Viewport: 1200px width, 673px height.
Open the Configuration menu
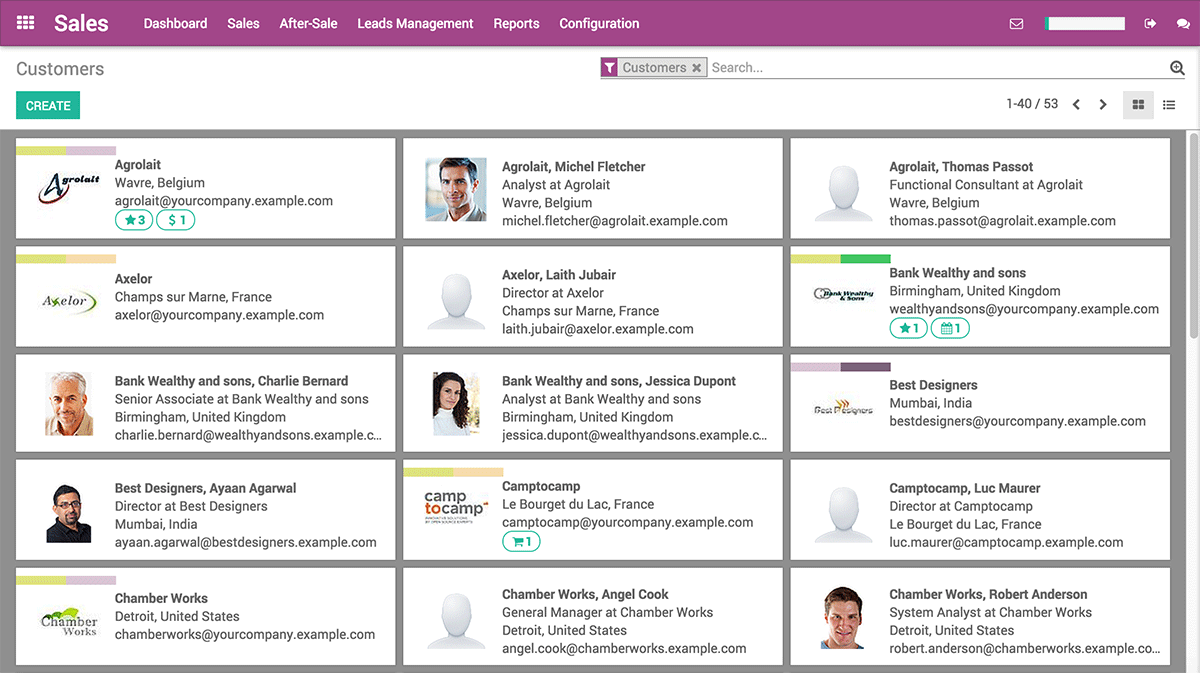[x=599, y=22]
